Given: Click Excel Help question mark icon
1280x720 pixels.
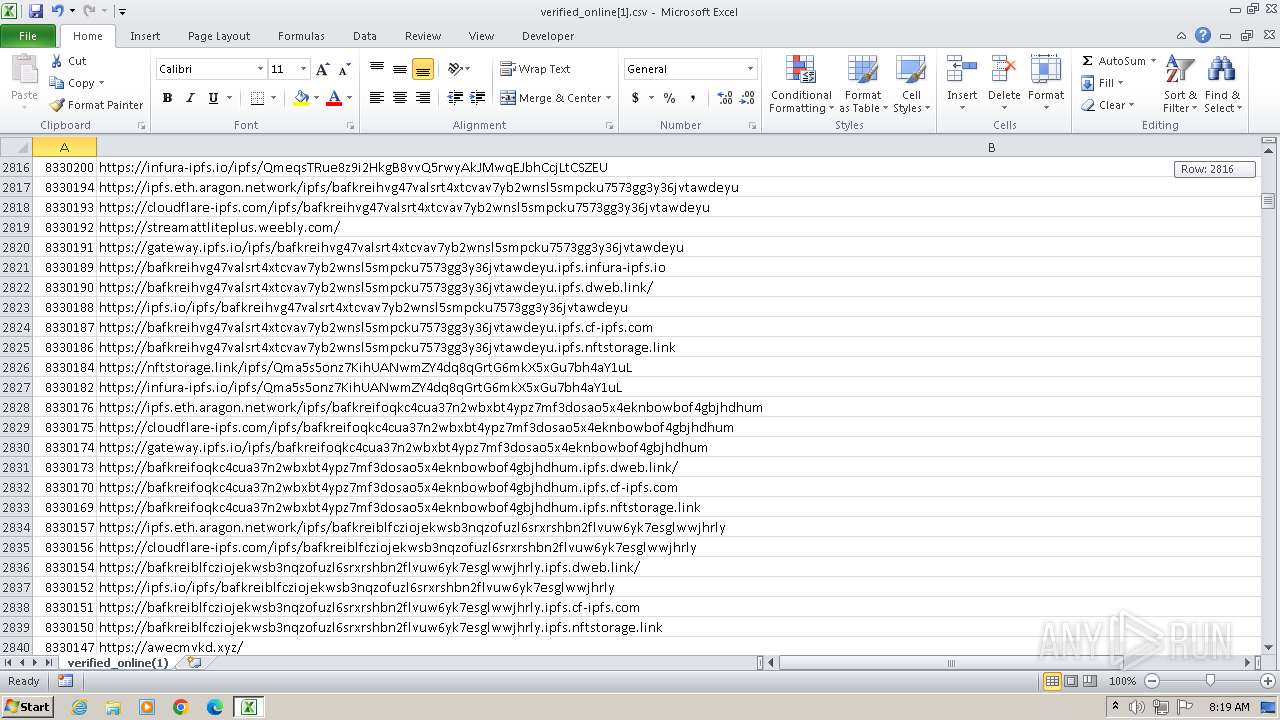Looking at the screenshot, I should click(x=1203, y=36).
